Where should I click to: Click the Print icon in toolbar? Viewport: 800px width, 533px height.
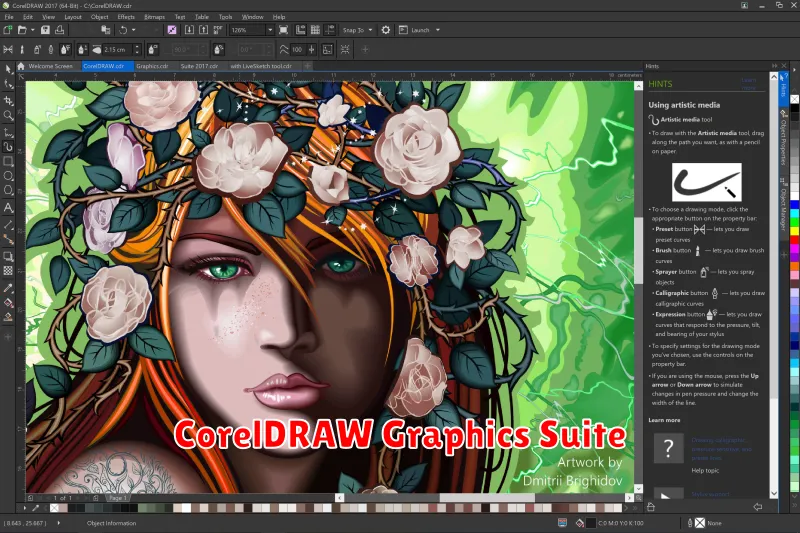[60, 30]
